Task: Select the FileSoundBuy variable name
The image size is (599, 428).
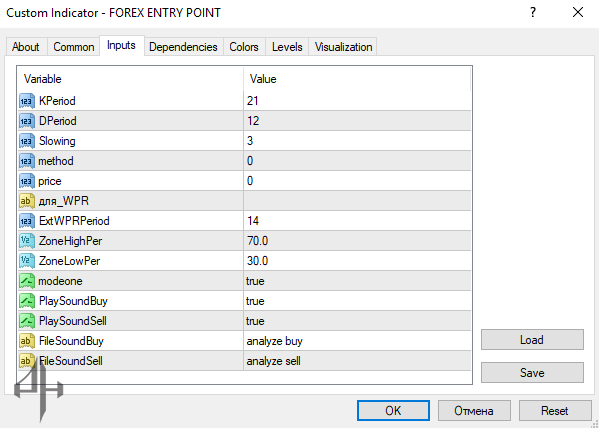Action: pyautogui.click(x=71, y=341)
